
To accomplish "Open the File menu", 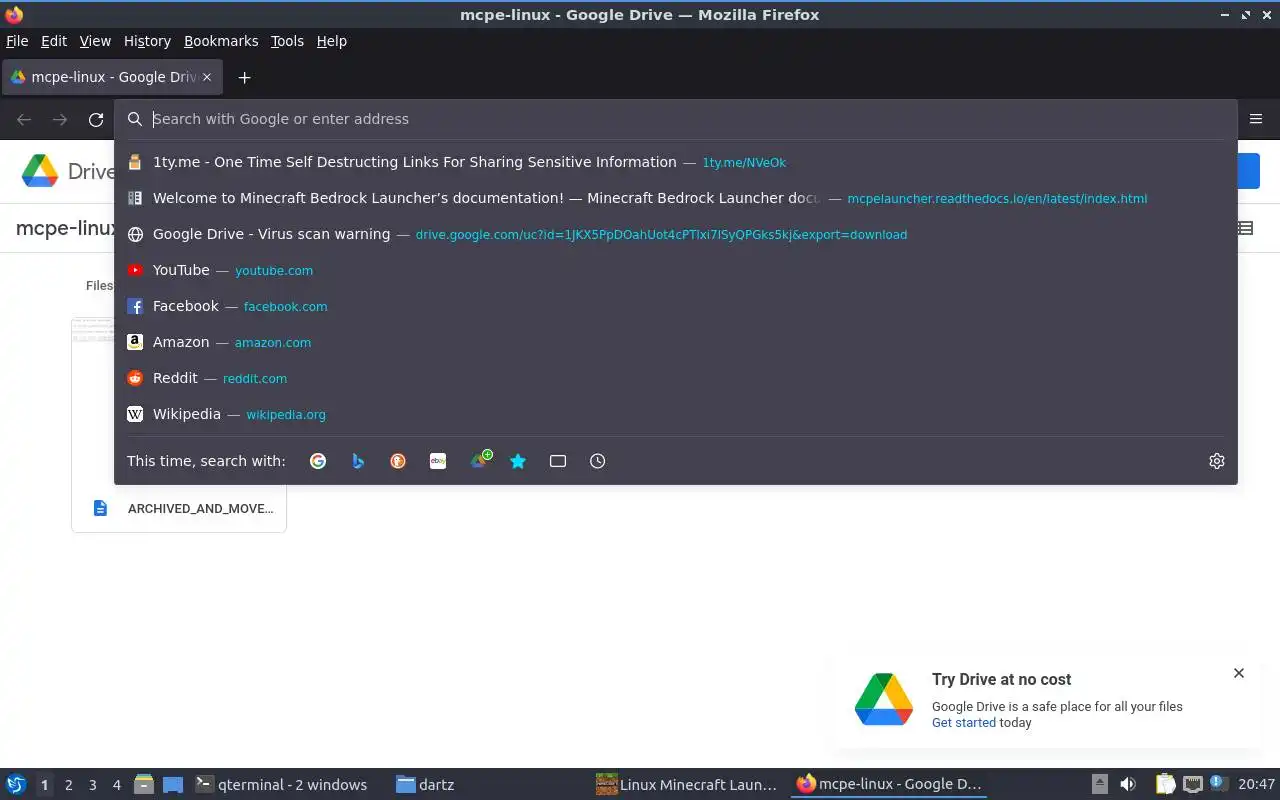I will (17, 41).
